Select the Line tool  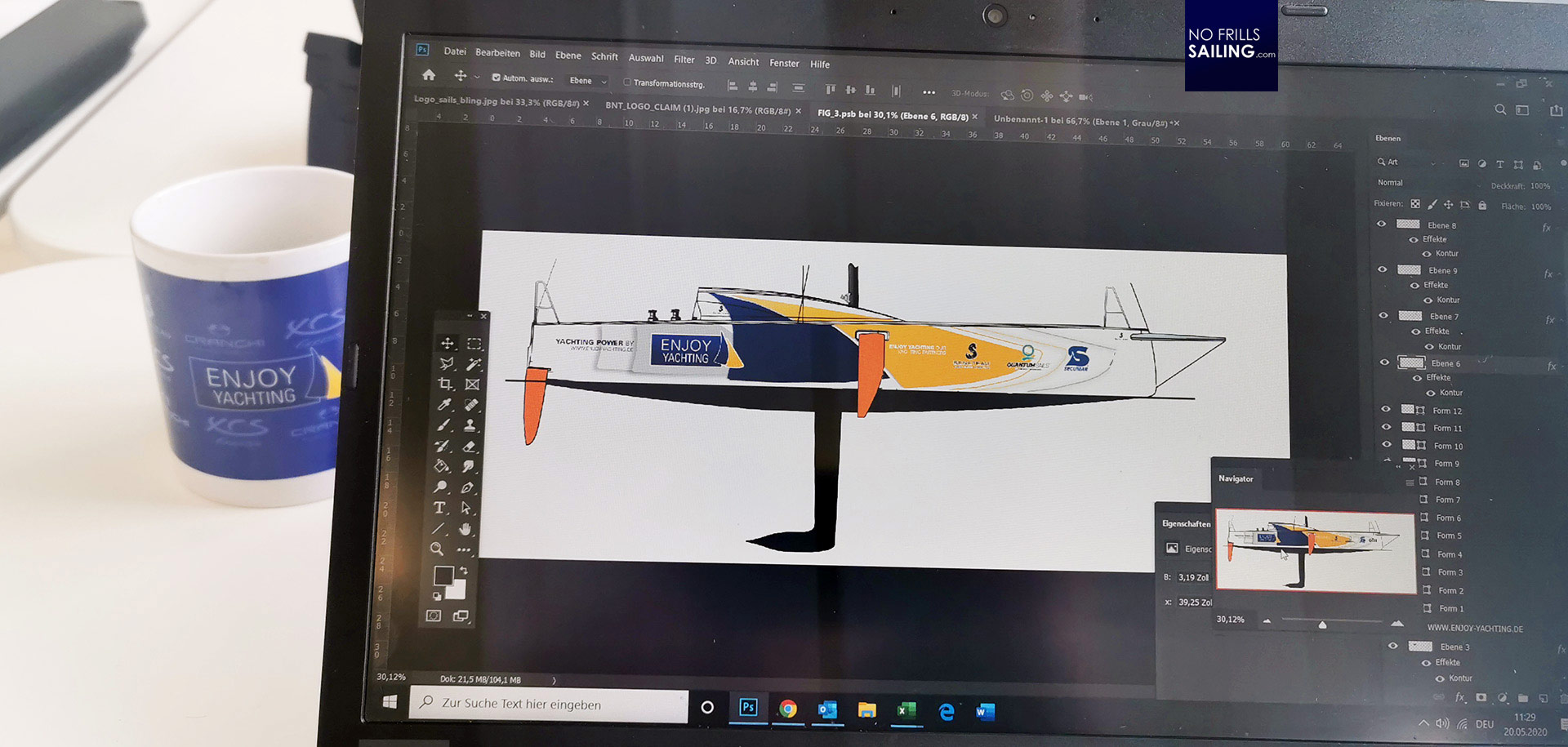[x=439, y=528]
